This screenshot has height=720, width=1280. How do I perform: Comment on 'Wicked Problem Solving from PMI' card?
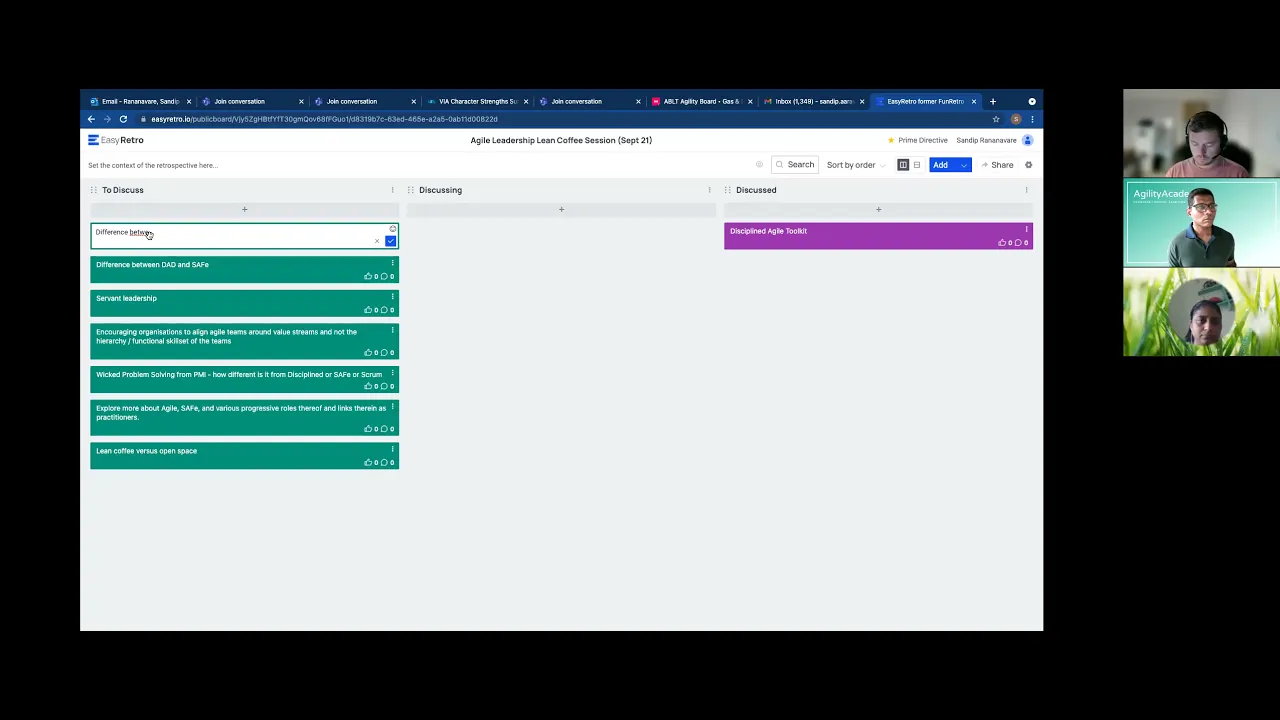[384, 386]
